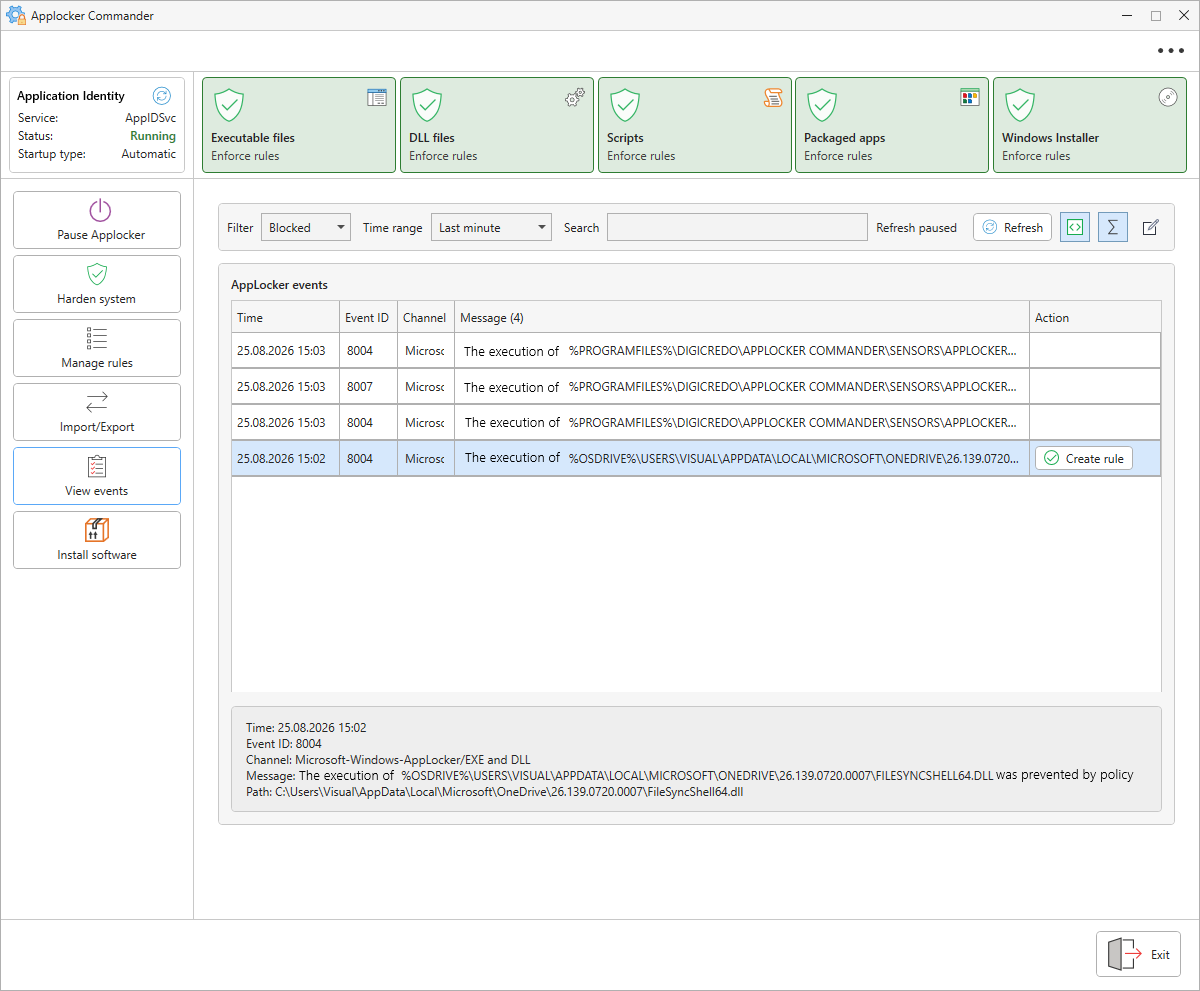Viewport: 1200px width, 991px height.
Task: Select the event row with Event ID 8007
Action: coord(696,386)
